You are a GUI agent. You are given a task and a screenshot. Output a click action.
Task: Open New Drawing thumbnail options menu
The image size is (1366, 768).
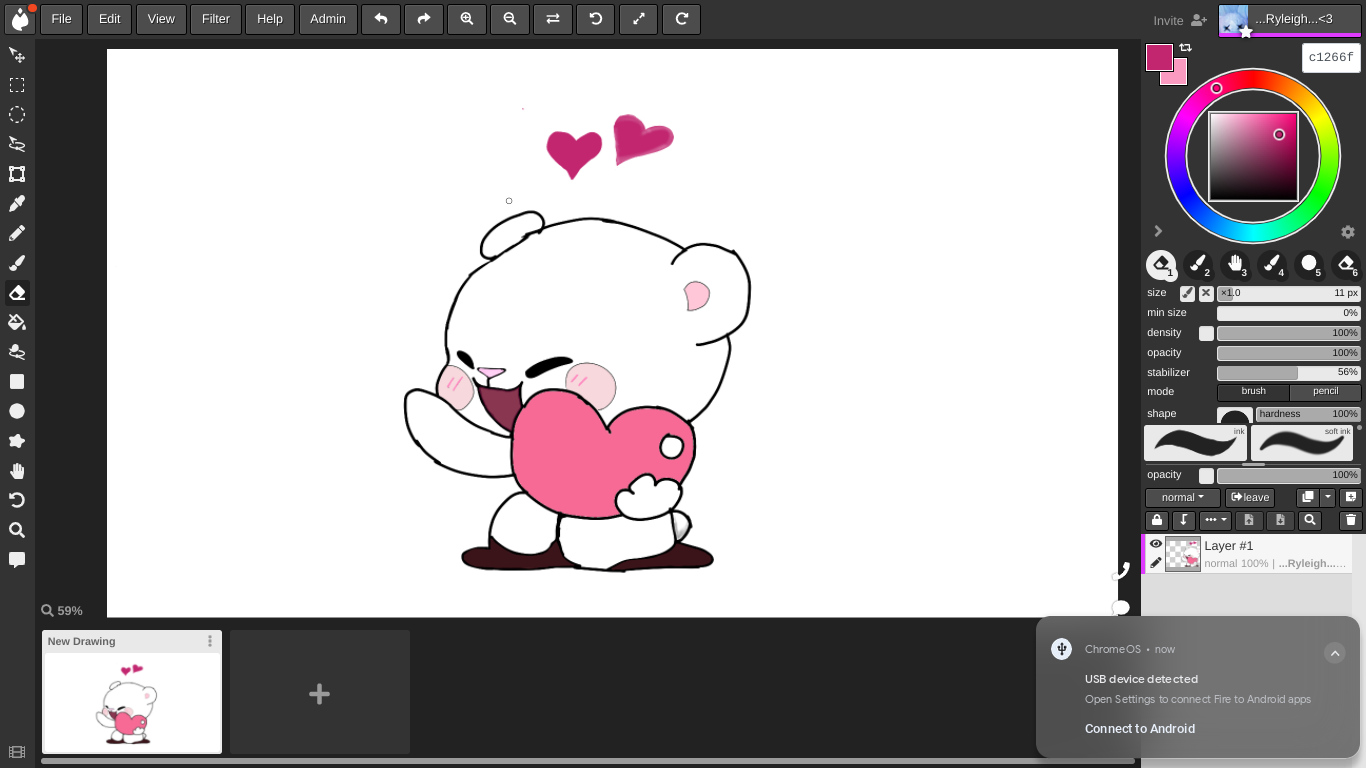coord(210,641)
